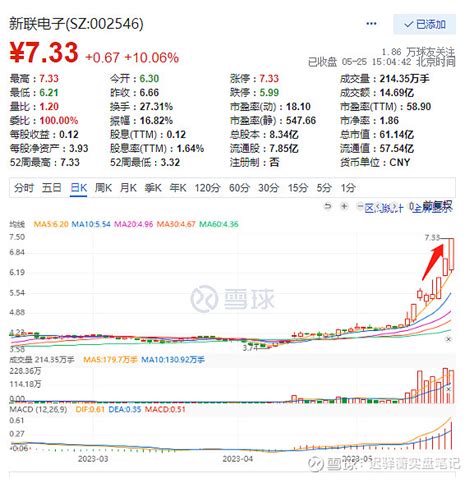Click the MACD:0.51 indicator value
Screen dimensions: 474x478
click(x=165, y=409)
